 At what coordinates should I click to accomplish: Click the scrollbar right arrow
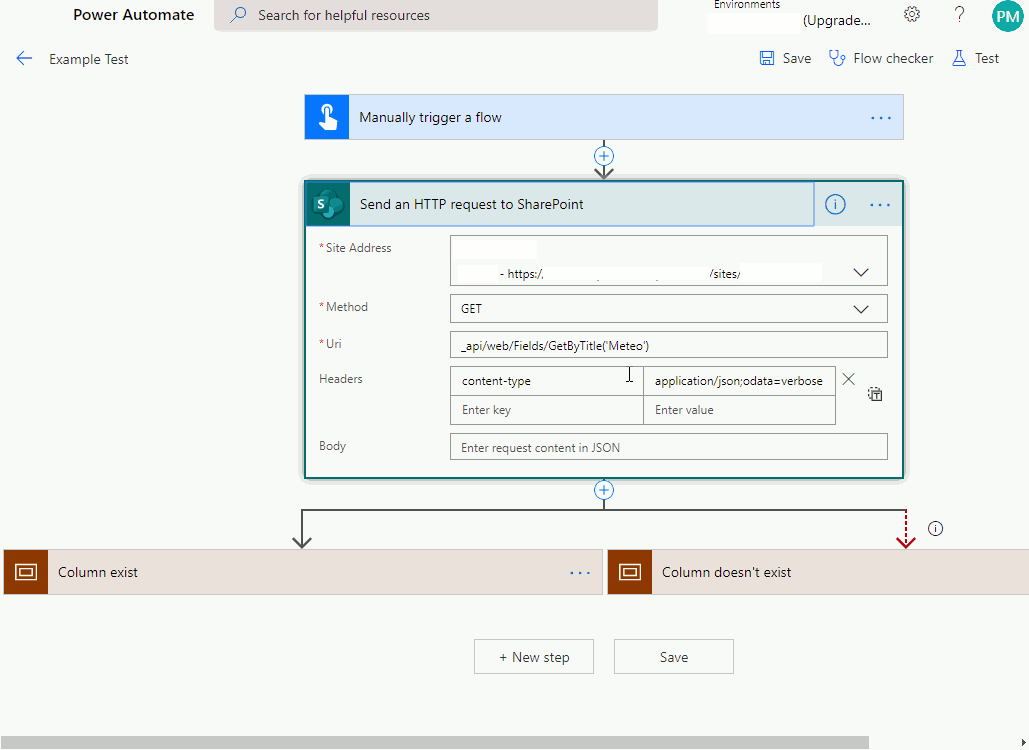coord(1023,743)
